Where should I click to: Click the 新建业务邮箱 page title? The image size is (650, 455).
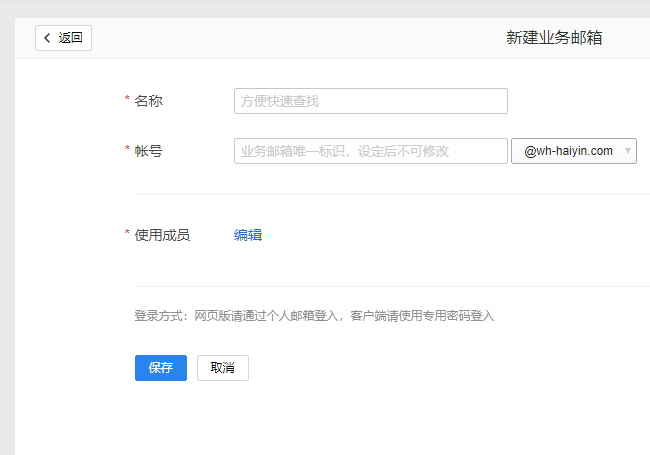pyautogui.click(x=554, y=38)
